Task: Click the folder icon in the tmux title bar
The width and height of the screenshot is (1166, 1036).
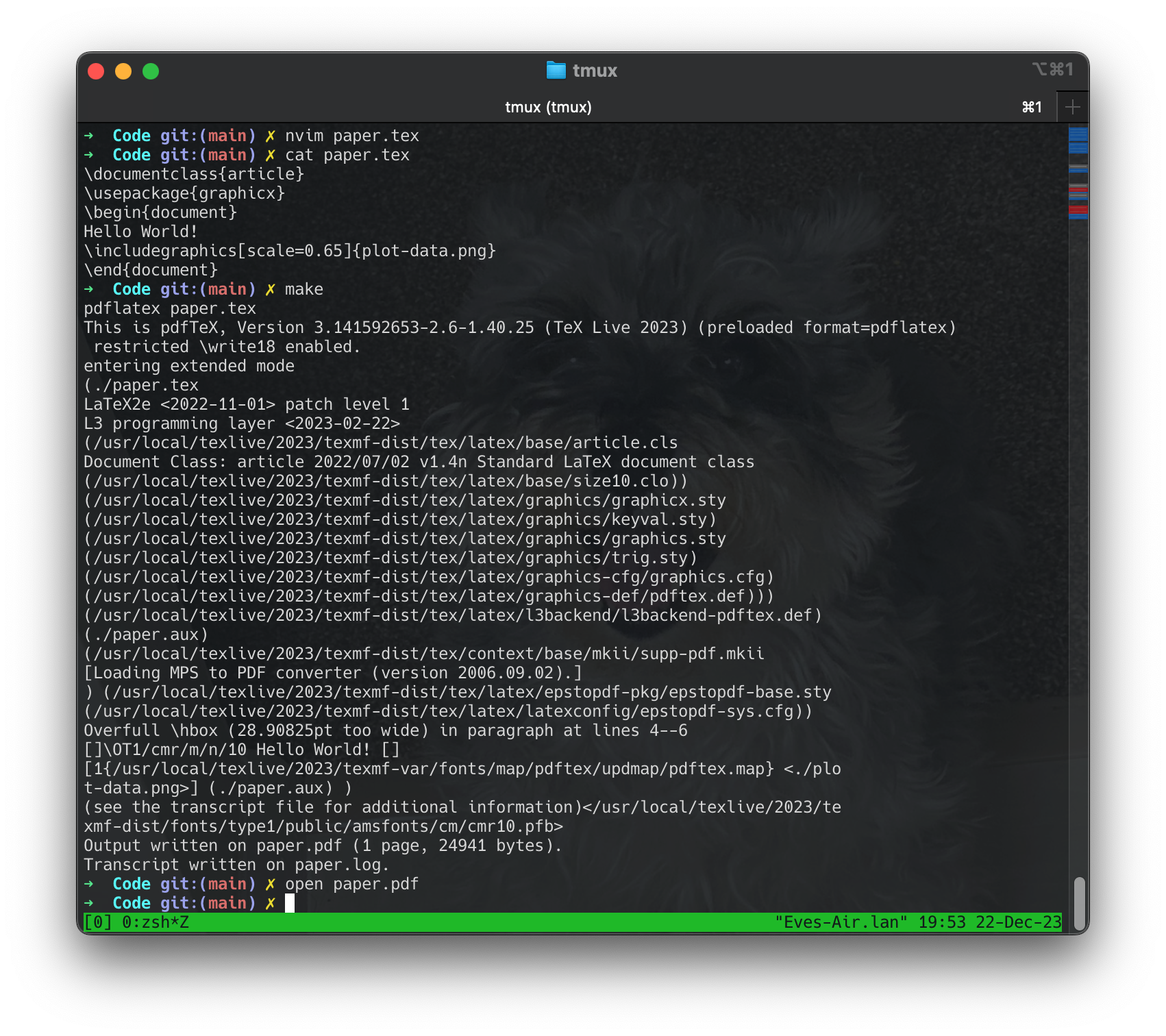Action: 556,69
